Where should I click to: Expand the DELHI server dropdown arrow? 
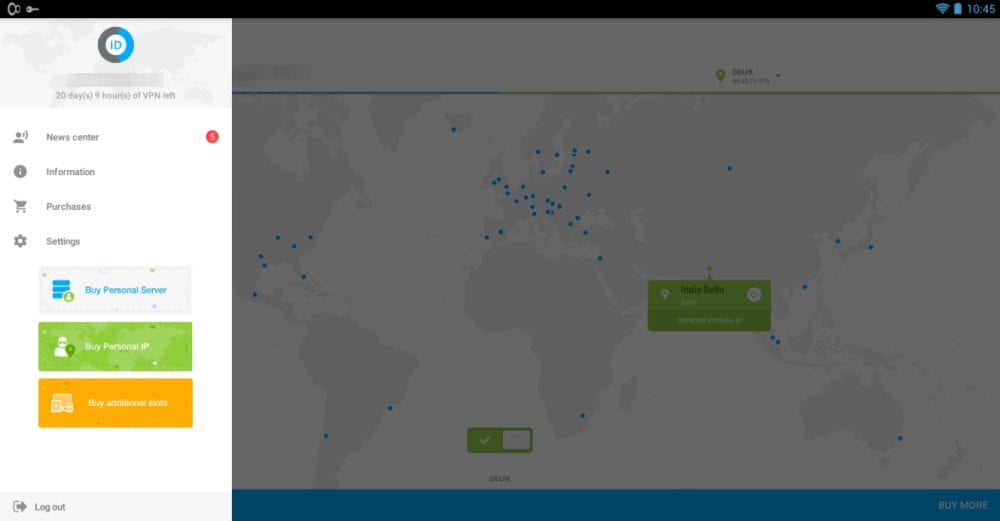(x=778, y=76)
